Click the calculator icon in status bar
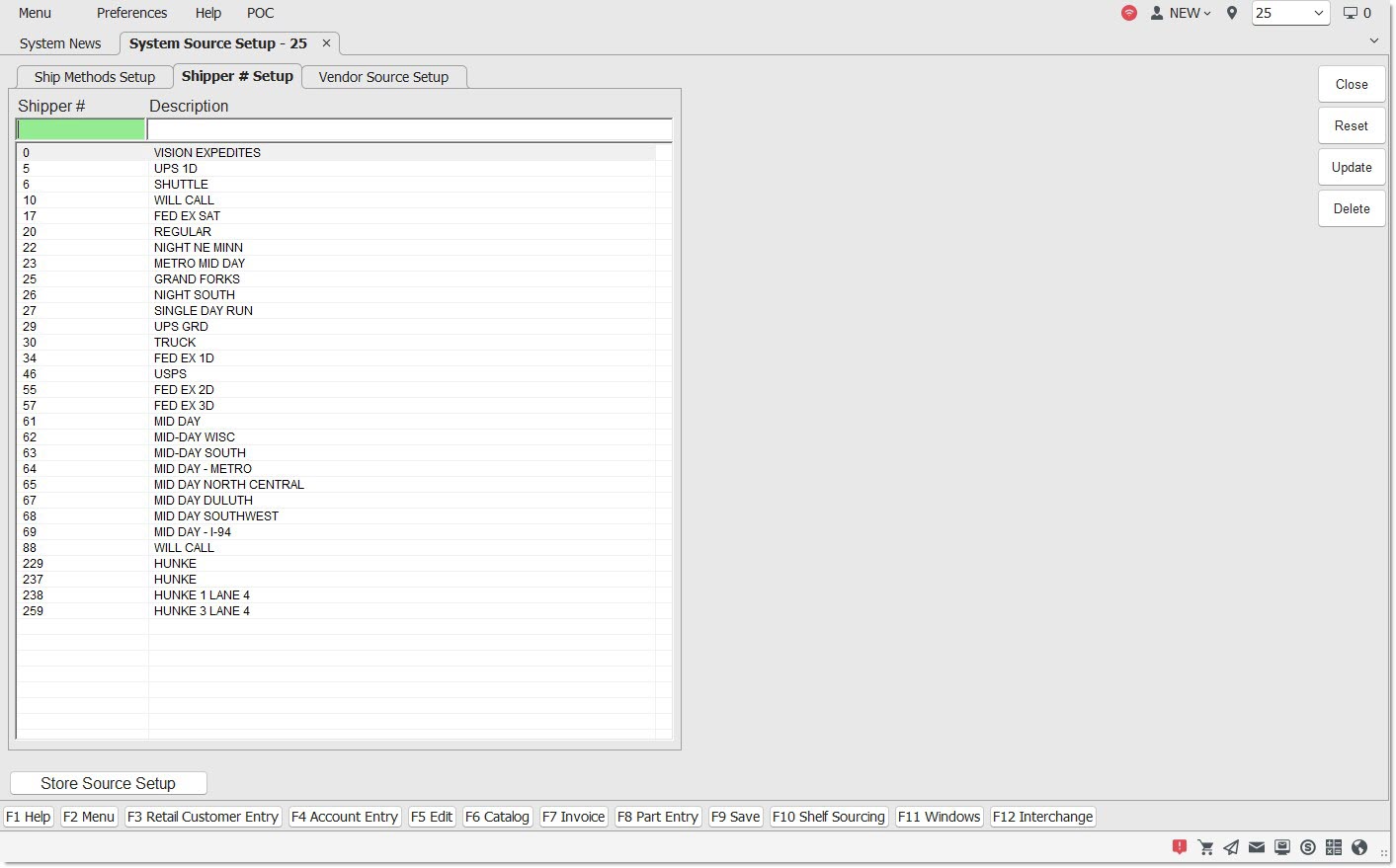This screenshot has width=1396, height=868. tap(1334, 847)
